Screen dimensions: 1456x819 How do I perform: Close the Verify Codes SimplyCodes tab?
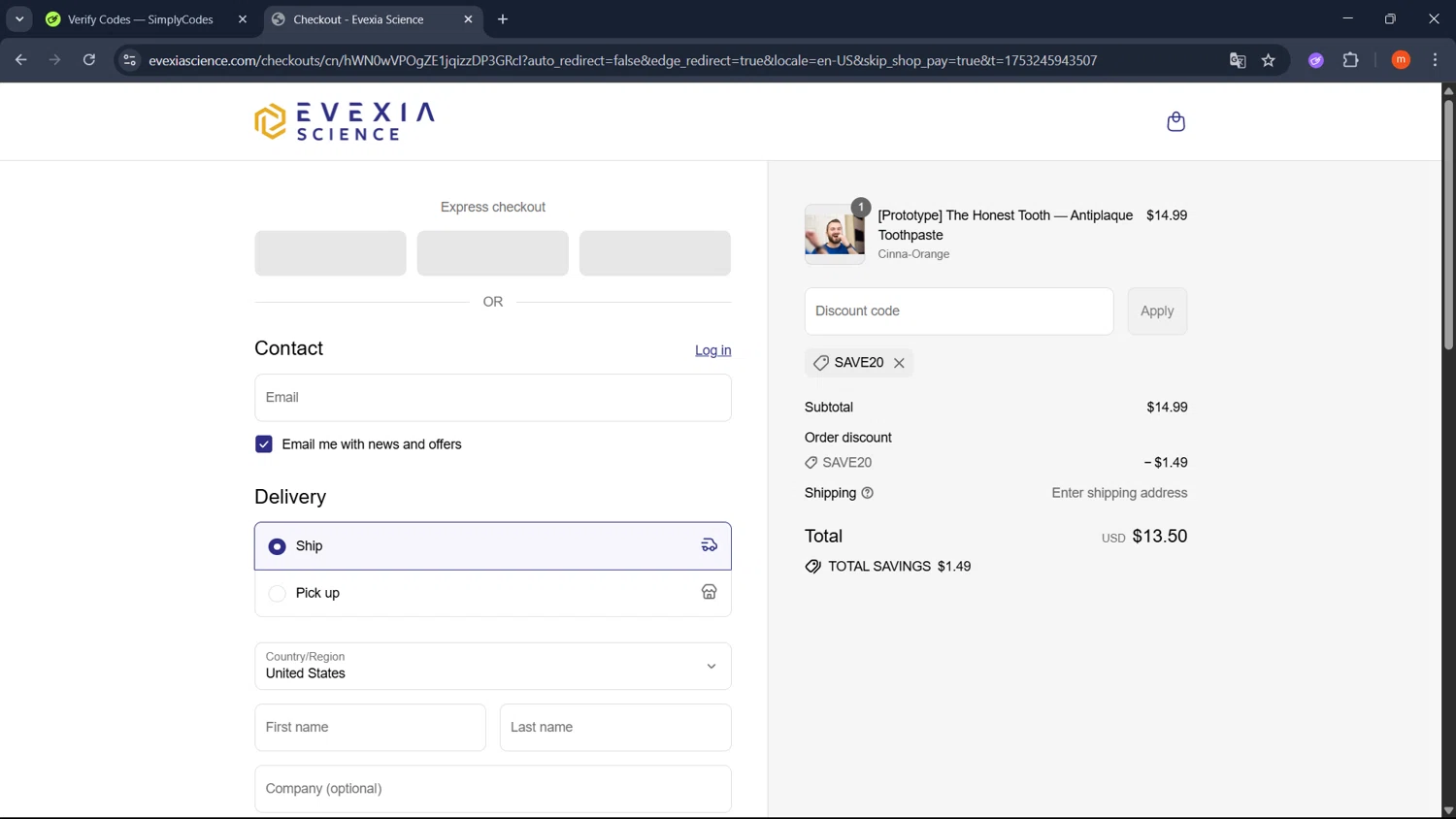(243, 19)
